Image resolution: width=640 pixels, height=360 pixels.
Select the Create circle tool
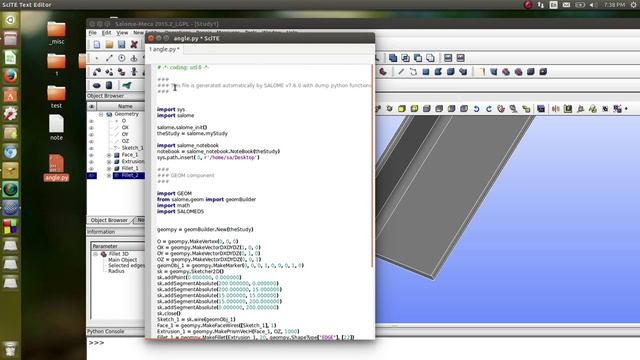coord(121,58)
